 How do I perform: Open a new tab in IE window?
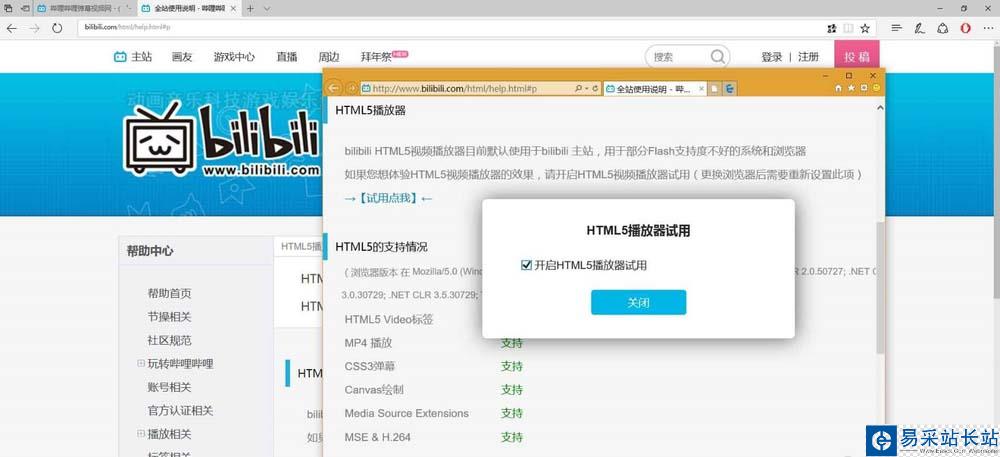pos(715,89)
